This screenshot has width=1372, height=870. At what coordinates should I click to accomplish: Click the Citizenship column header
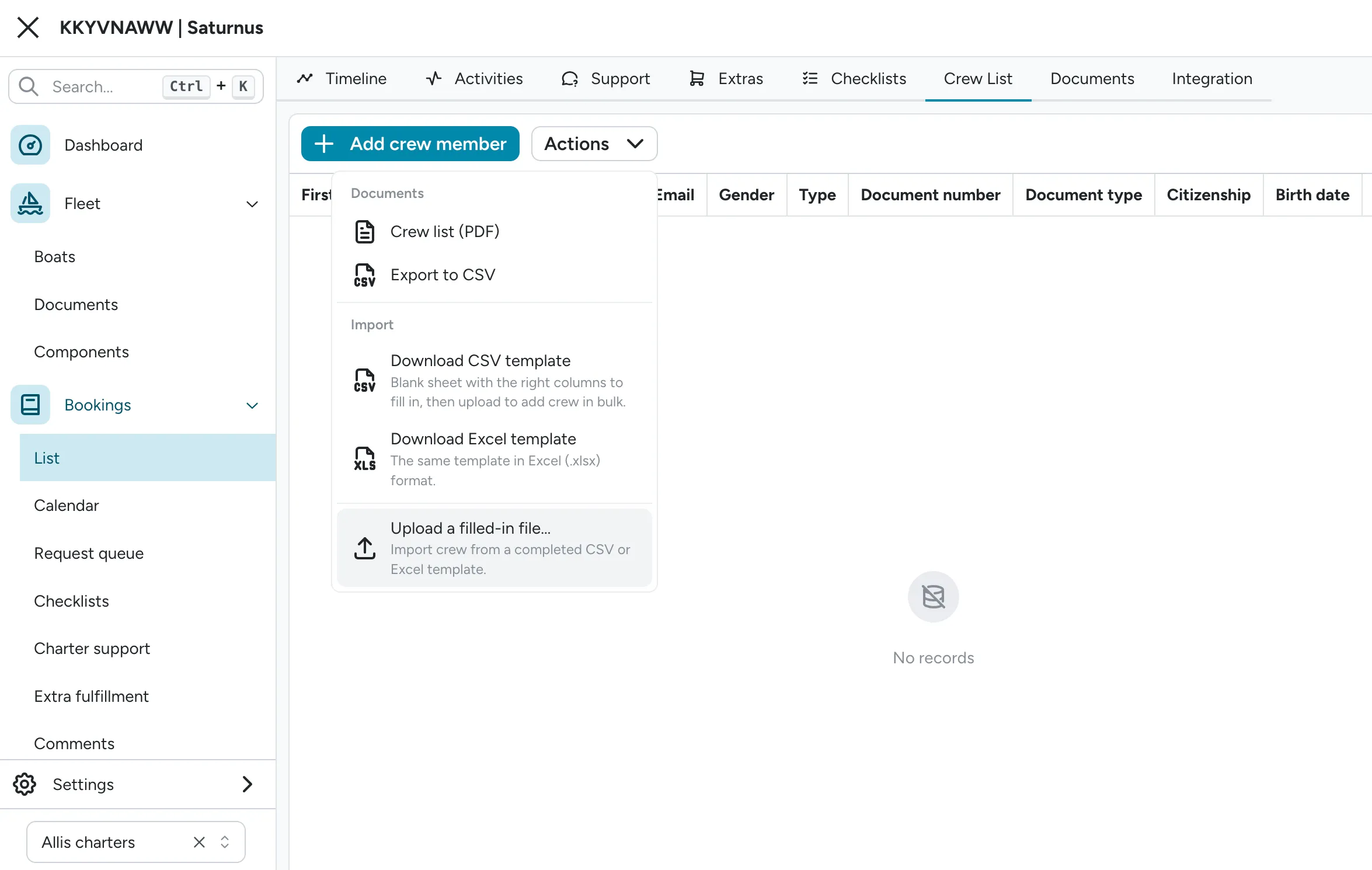click(x=1209, y=195)
